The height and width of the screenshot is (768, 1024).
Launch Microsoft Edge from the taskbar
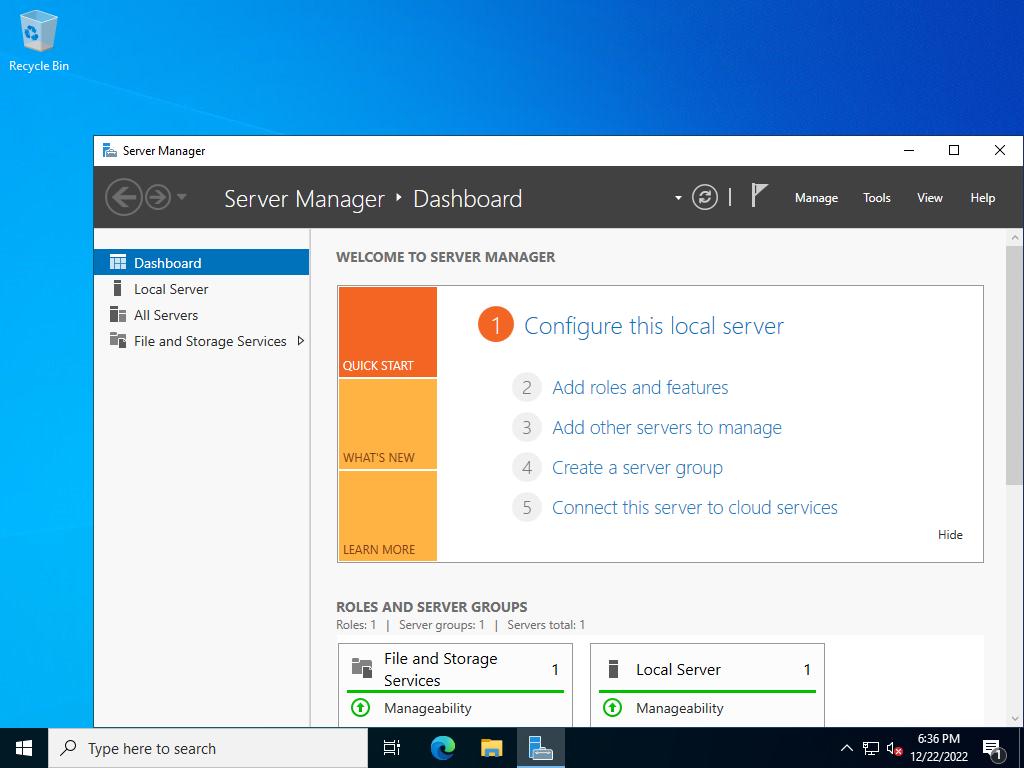point(443,748)
